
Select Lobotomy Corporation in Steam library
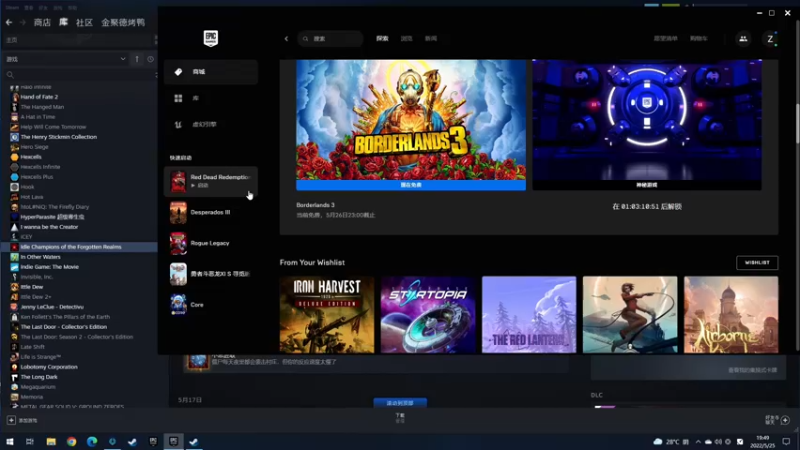[49, 367]
